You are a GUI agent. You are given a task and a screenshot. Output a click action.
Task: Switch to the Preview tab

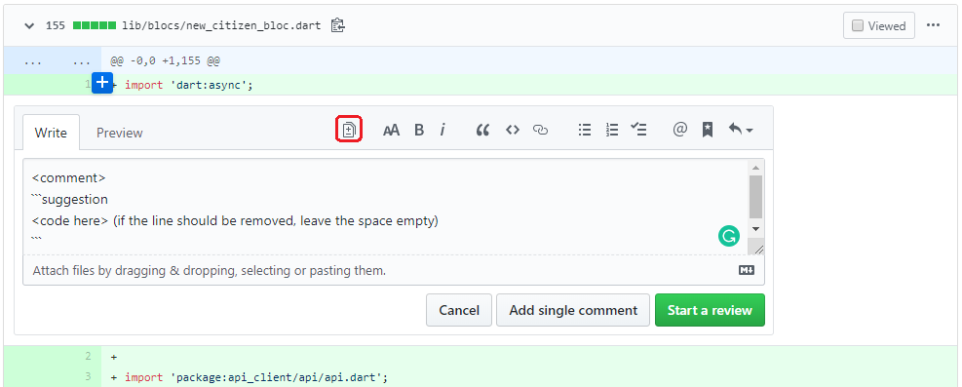point(120,132)
